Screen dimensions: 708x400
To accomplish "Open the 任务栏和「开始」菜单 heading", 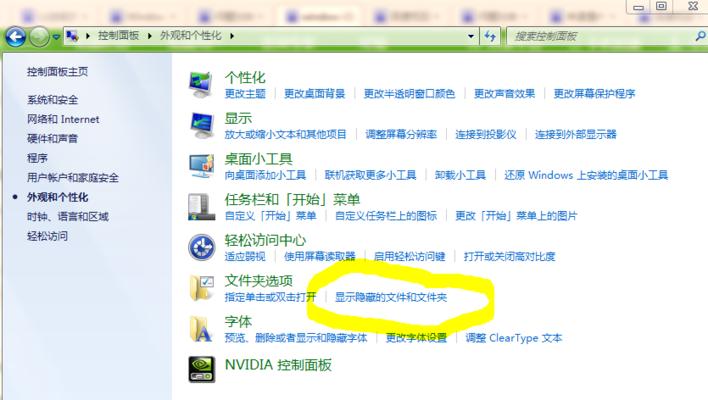I will (292, 200).
